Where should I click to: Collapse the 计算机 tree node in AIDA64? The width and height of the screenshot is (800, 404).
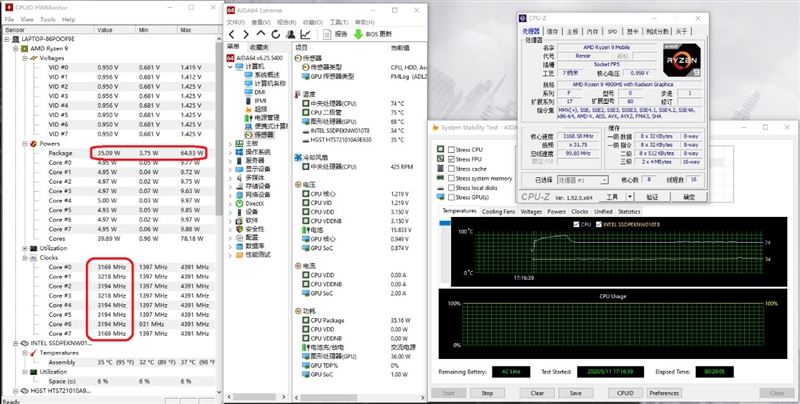click(230, 66)
